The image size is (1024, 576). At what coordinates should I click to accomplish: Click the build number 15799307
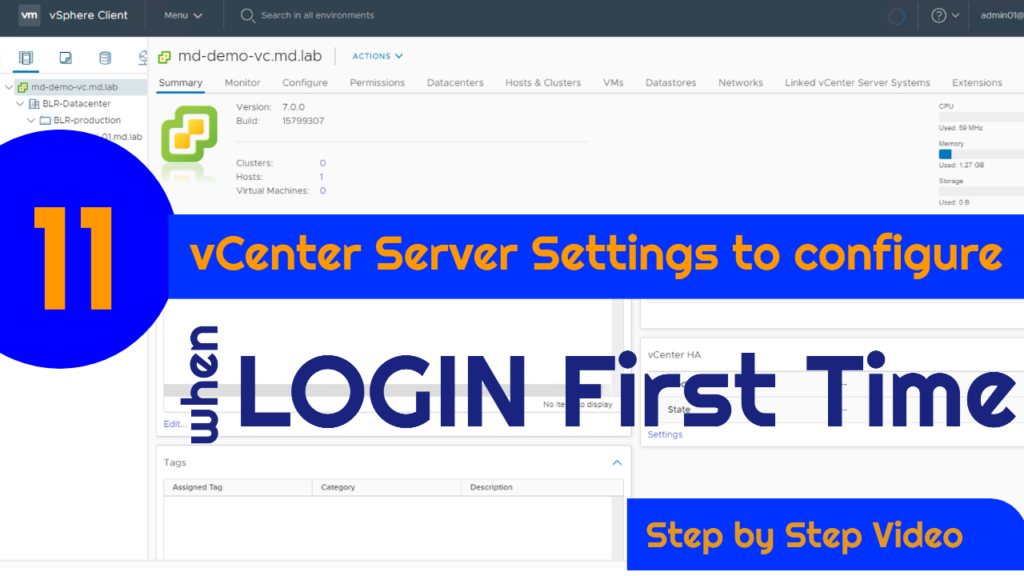303,121
